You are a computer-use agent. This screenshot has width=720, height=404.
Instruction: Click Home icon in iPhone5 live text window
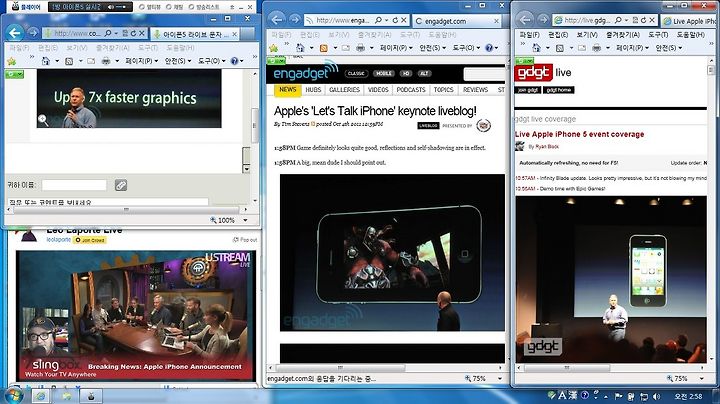pos(45,61)
